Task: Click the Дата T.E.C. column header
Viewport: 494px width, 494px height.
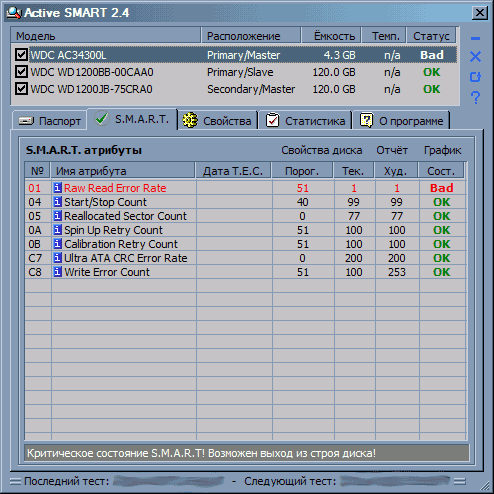Action: (x=233, y=171)
